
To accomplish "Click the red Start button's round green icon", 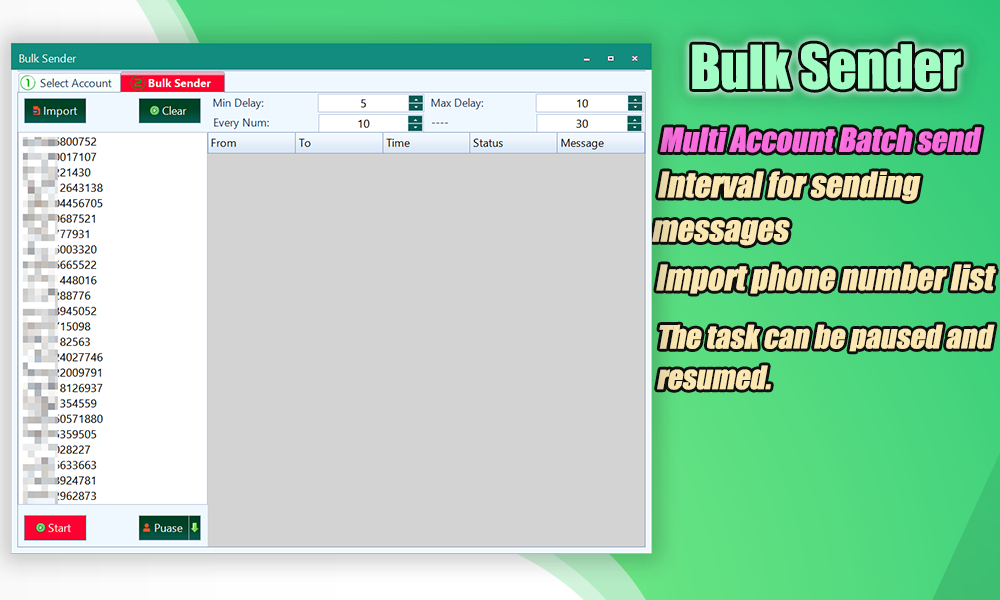I will pos(40,527).
